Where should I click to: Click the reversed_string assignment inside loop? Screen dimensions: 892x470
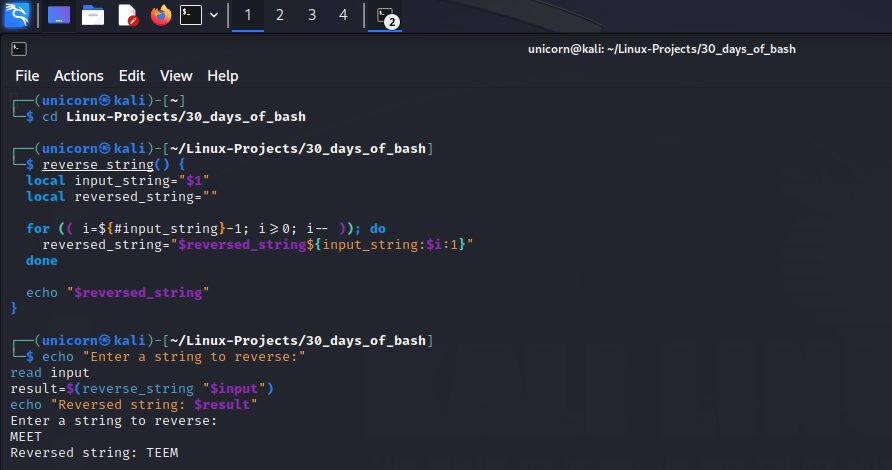[258, 245]
